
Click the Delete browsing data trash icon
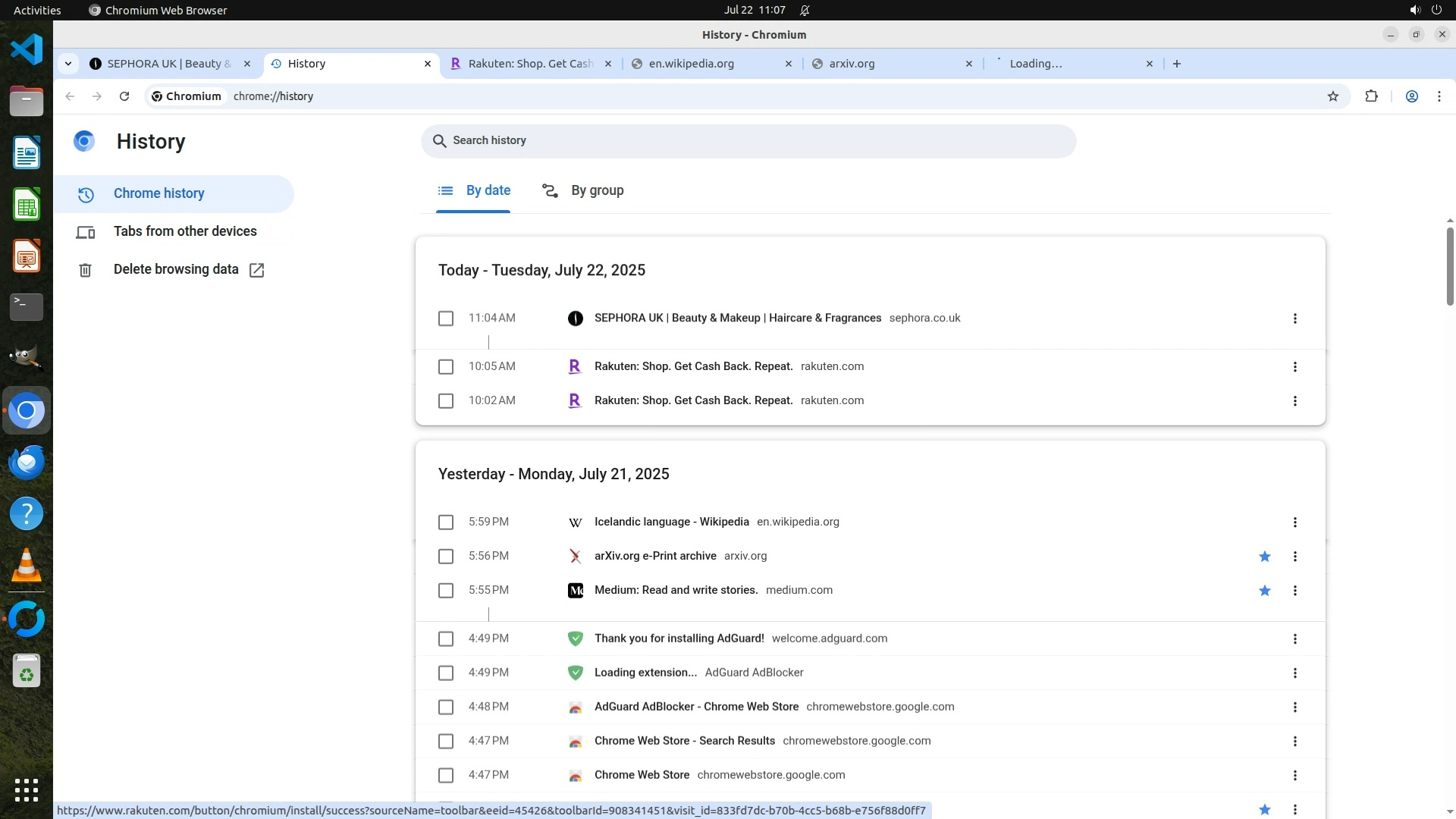coord(85,270)
